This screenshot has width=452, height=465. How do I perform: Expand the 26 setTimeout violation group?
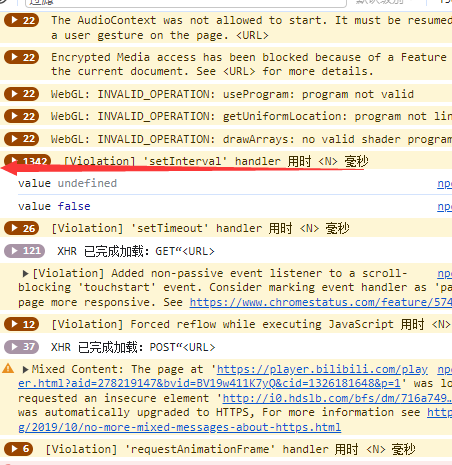click(x=21, y=228)
